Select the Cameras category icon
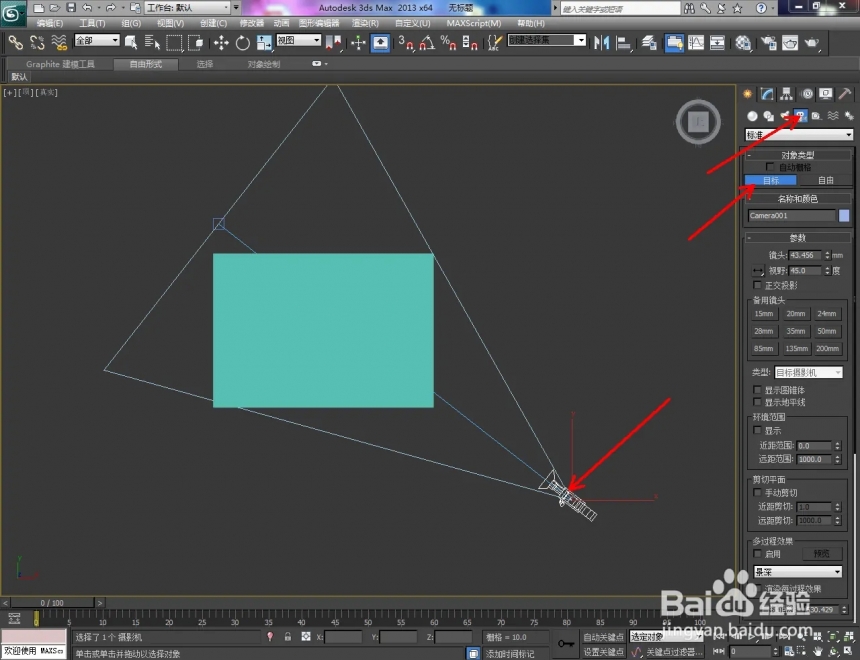This screenshot has height=660, width=860. (x=801, y=115)
